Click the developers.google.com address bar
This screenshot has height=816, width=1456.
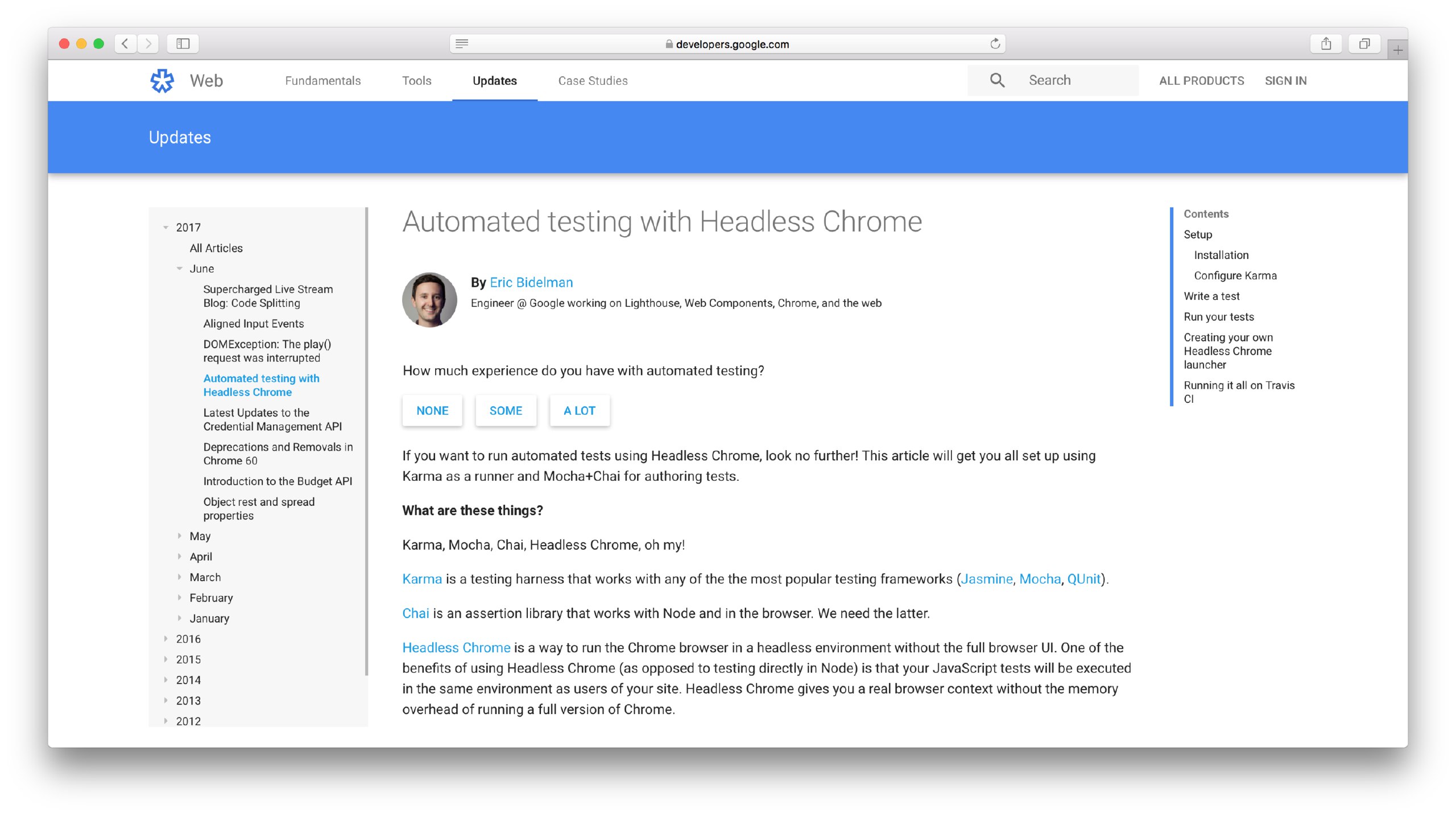(727, 44)
